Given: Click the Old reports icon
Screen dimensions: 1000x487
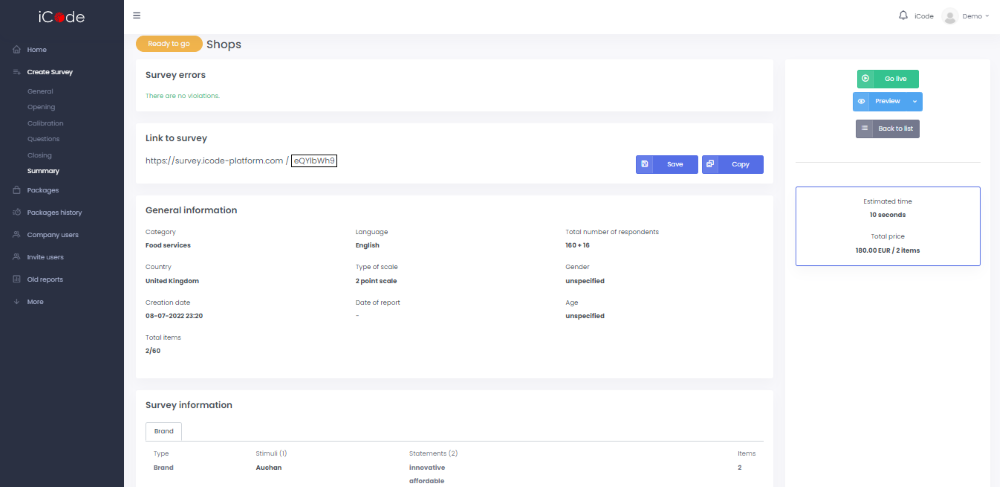Looking at the screenshot, I should click(x=16, y=279).
